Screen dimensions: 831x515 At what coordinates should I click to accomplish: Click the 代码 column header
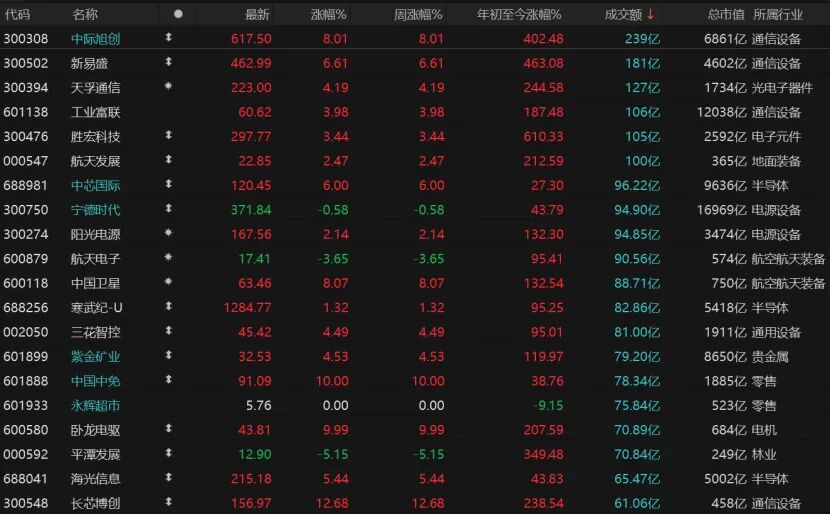(x=17, y=14)
